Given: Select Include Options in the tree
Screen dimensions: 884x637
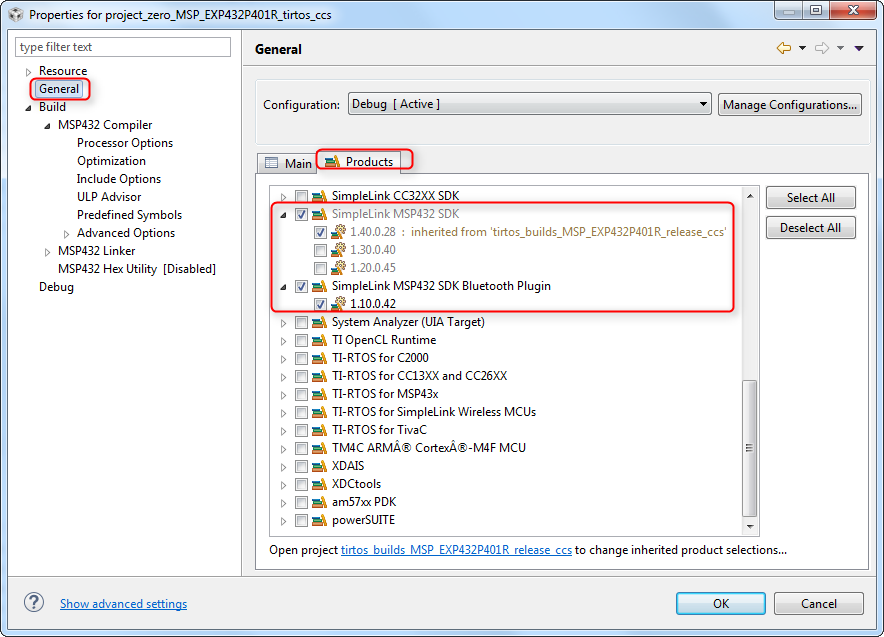Looking at the screenshot, I should [x=118, y=179].
